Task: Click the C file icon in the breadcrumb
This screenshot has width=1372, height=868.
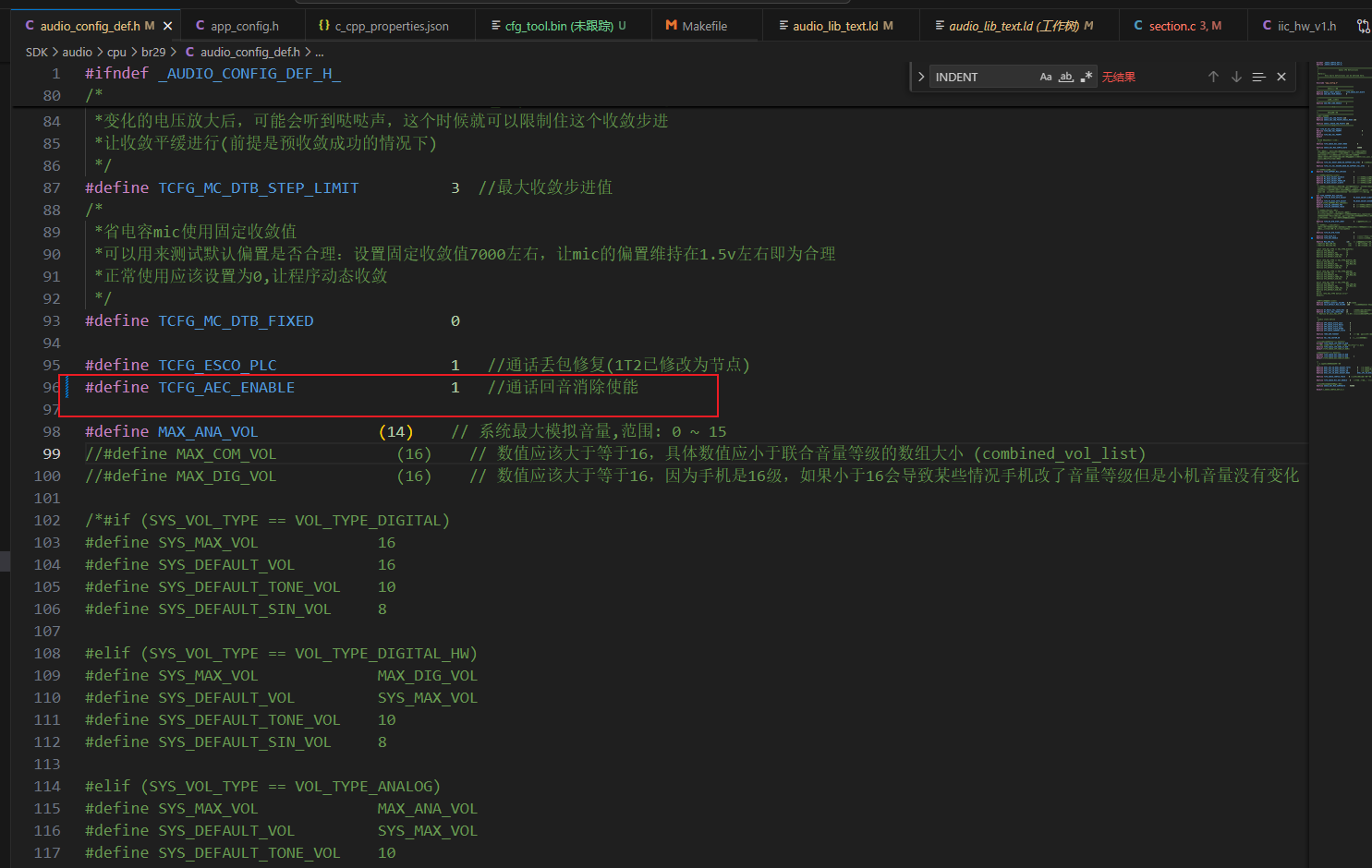Action: (189, 52)
